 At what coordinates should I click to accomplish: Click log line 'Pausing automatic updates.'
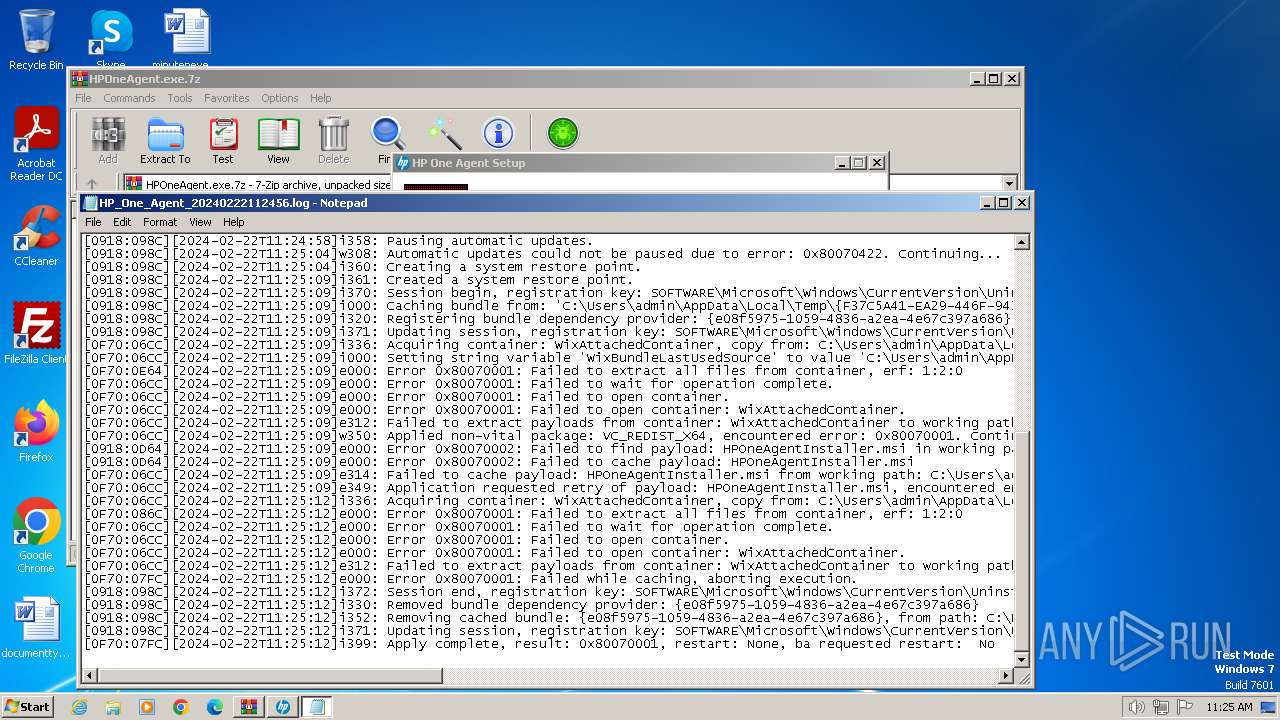pos(489,241)
